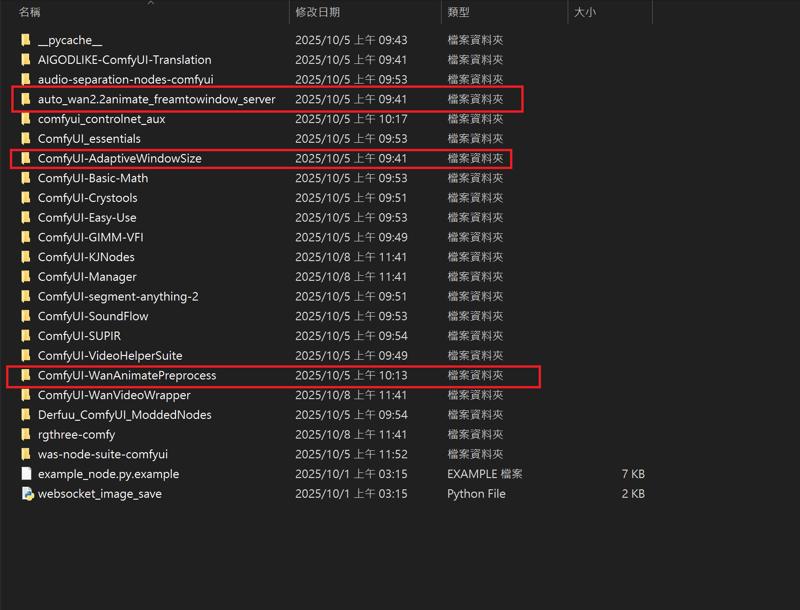The width and height of the screenshot is (800, 610).
Task: Click the comfyui_controlnet_aux folder icon
Action: coord(26,119)
